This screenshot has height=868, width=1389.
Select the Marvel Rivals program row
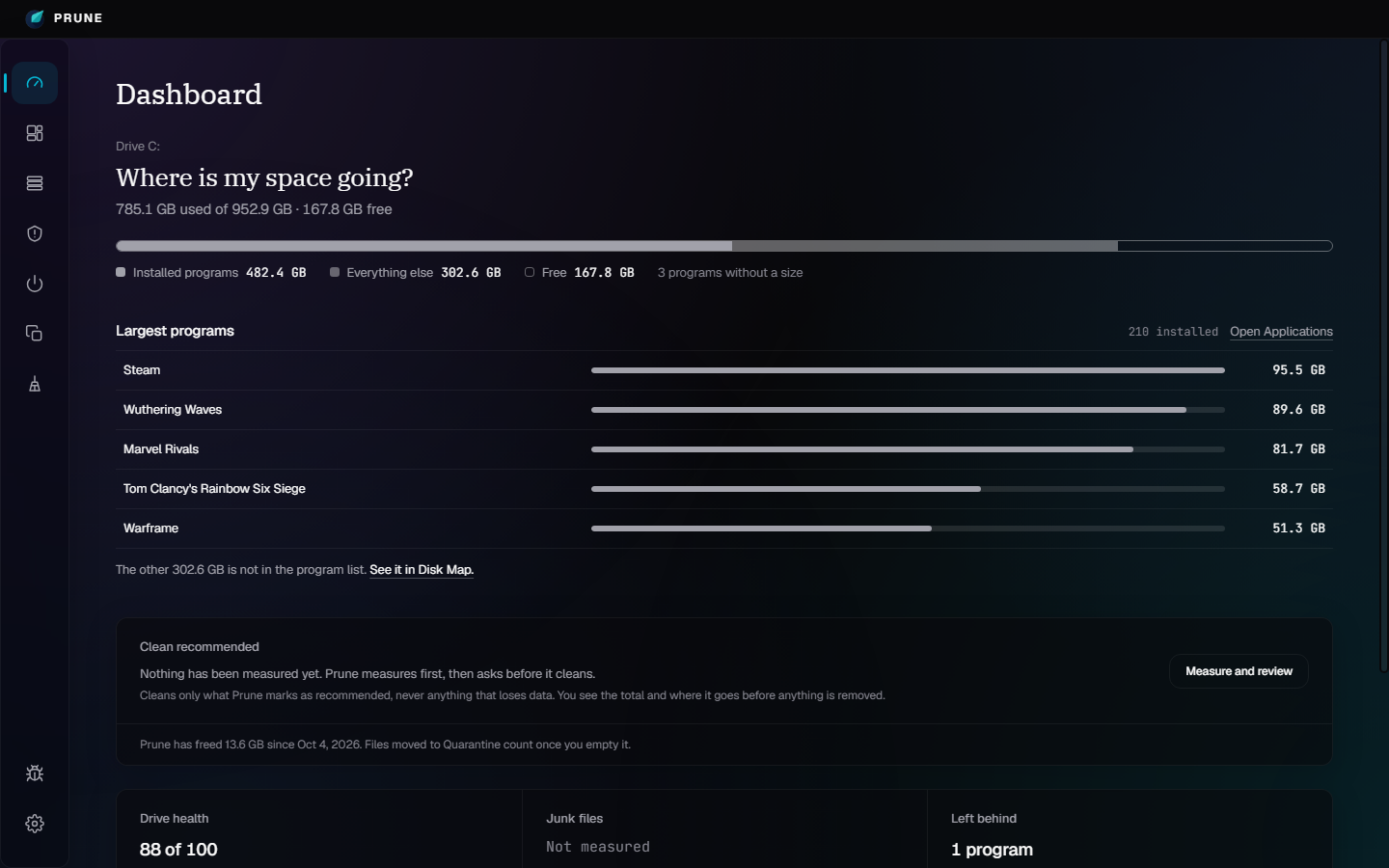[724, 449]
